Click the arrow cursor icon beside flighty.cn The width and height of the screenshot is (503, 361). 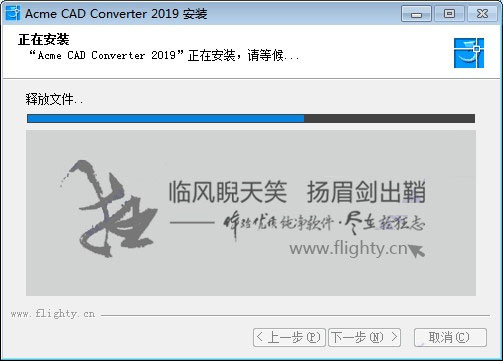(x=417, y=251)
